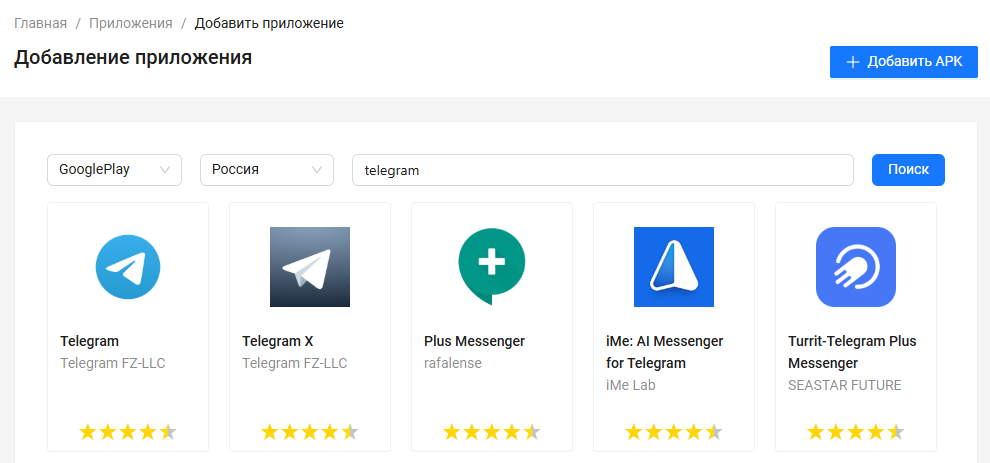Expand the Россия country dropdown
Screen dimensions: 990x463
267,170
